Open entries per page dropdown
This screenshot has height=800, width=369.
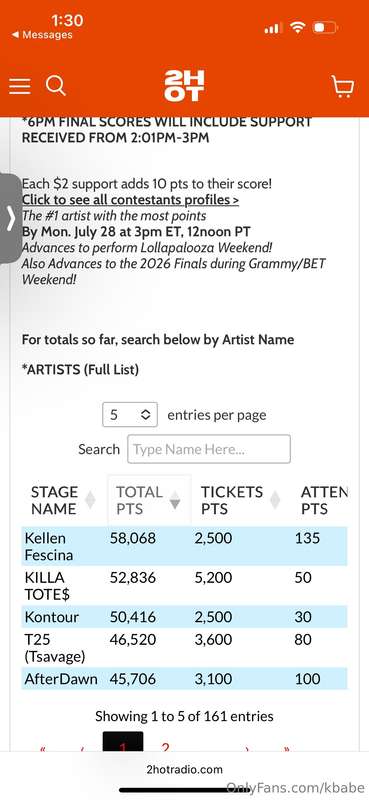tap(130, 415)
